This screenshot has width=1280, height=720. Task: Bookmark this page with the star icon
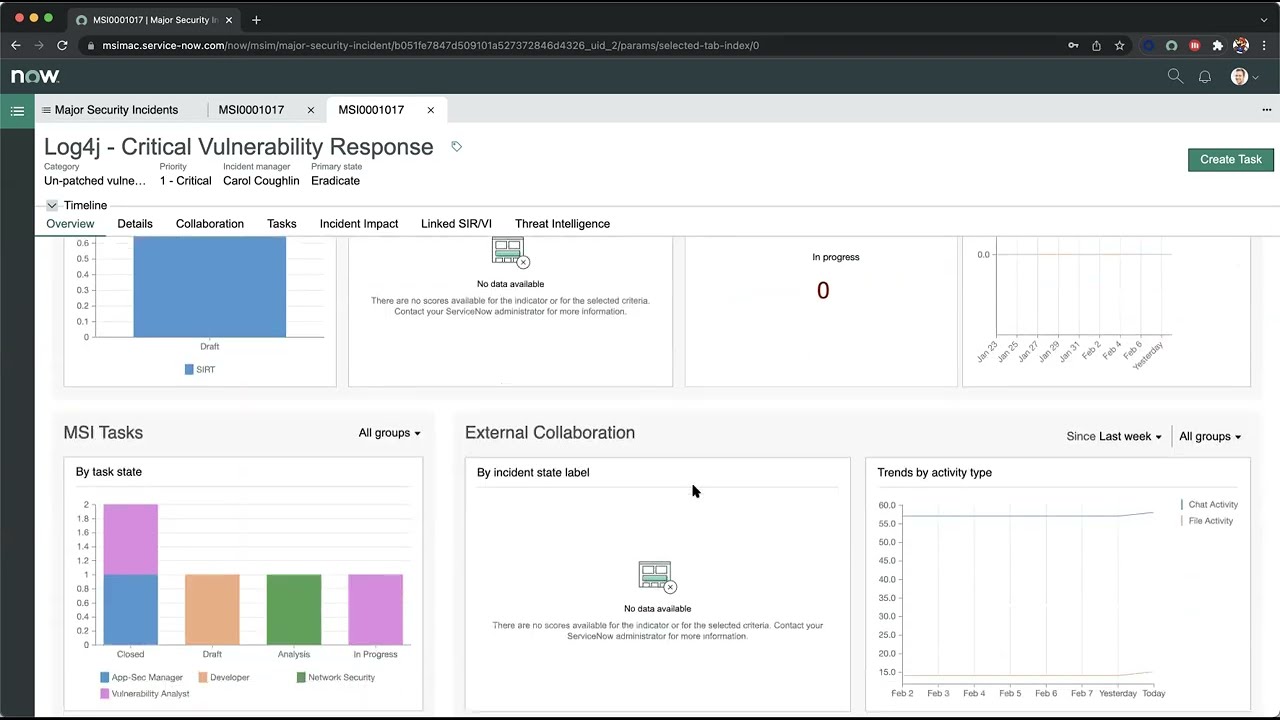pyautogui.click(x=1120, y=45)
